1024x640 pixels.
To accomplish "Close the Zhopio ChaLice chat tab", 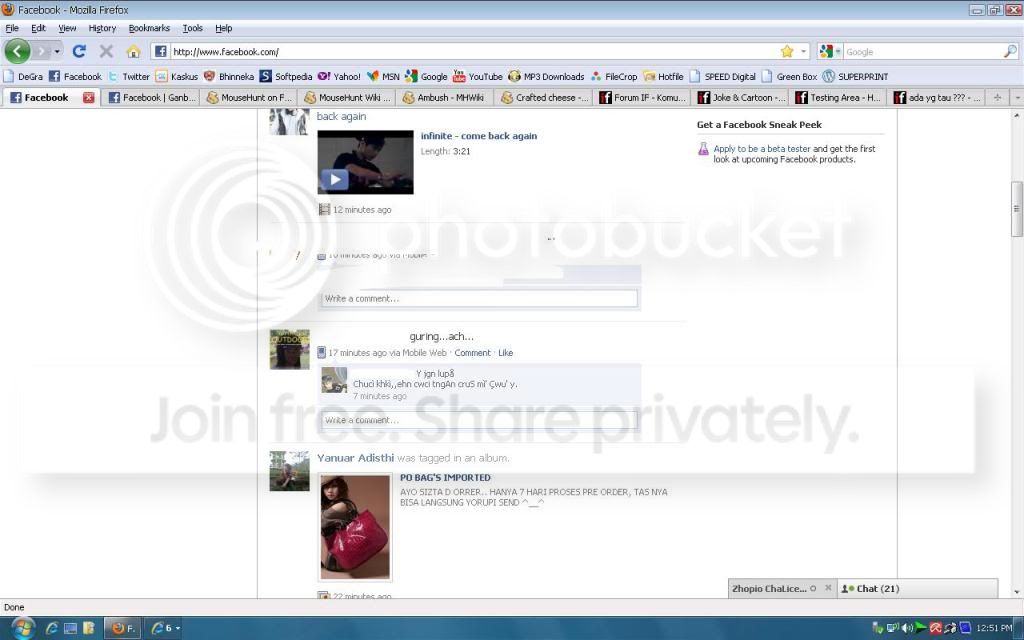I will tap(828, 588).
